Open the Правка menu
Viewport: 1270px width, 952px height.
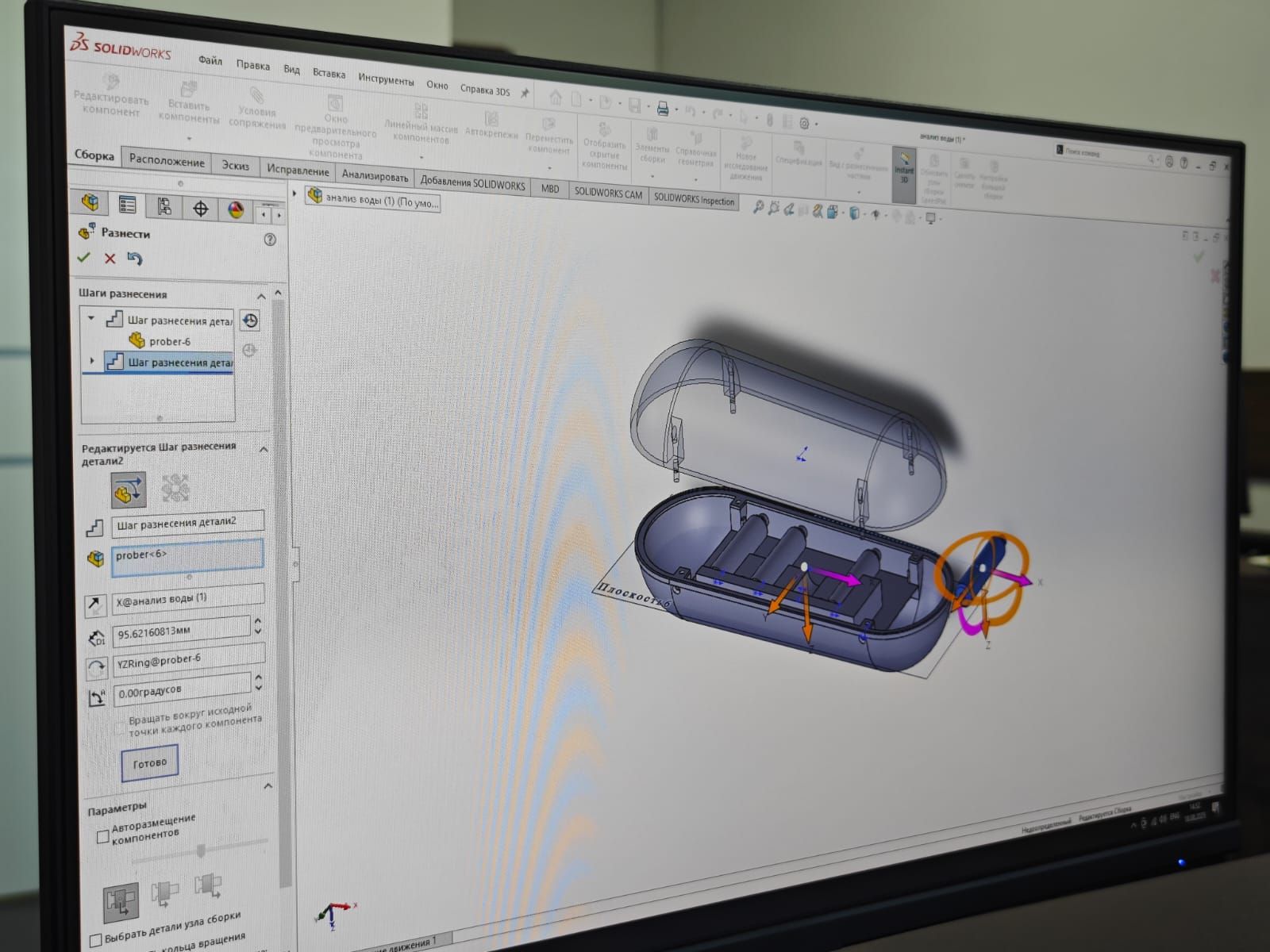click(252, 65)
